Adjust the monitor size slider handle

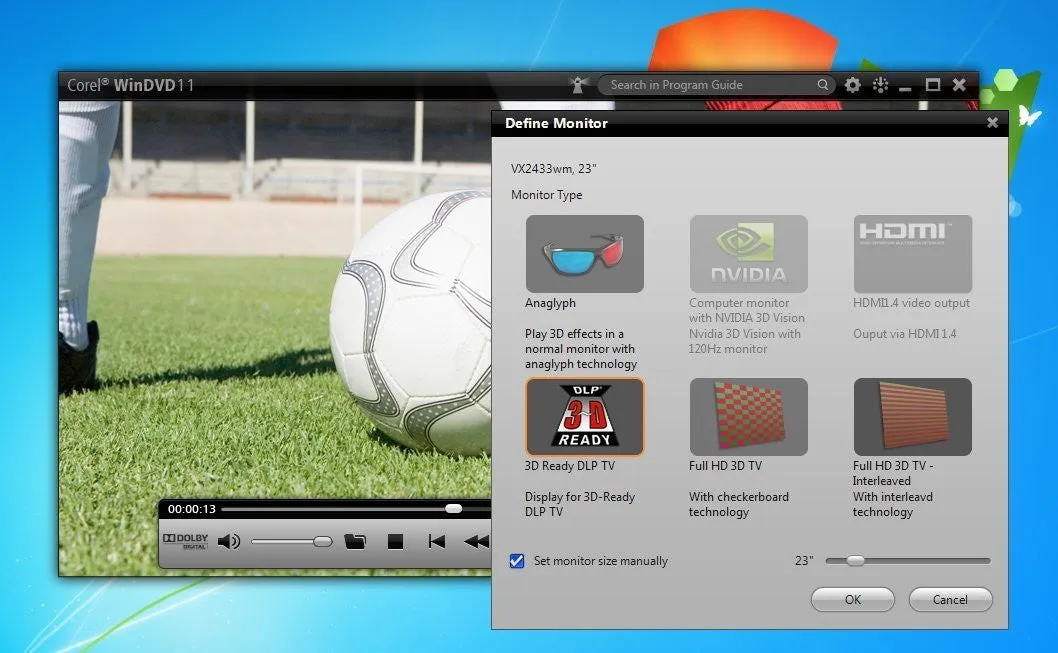(855, 561)
